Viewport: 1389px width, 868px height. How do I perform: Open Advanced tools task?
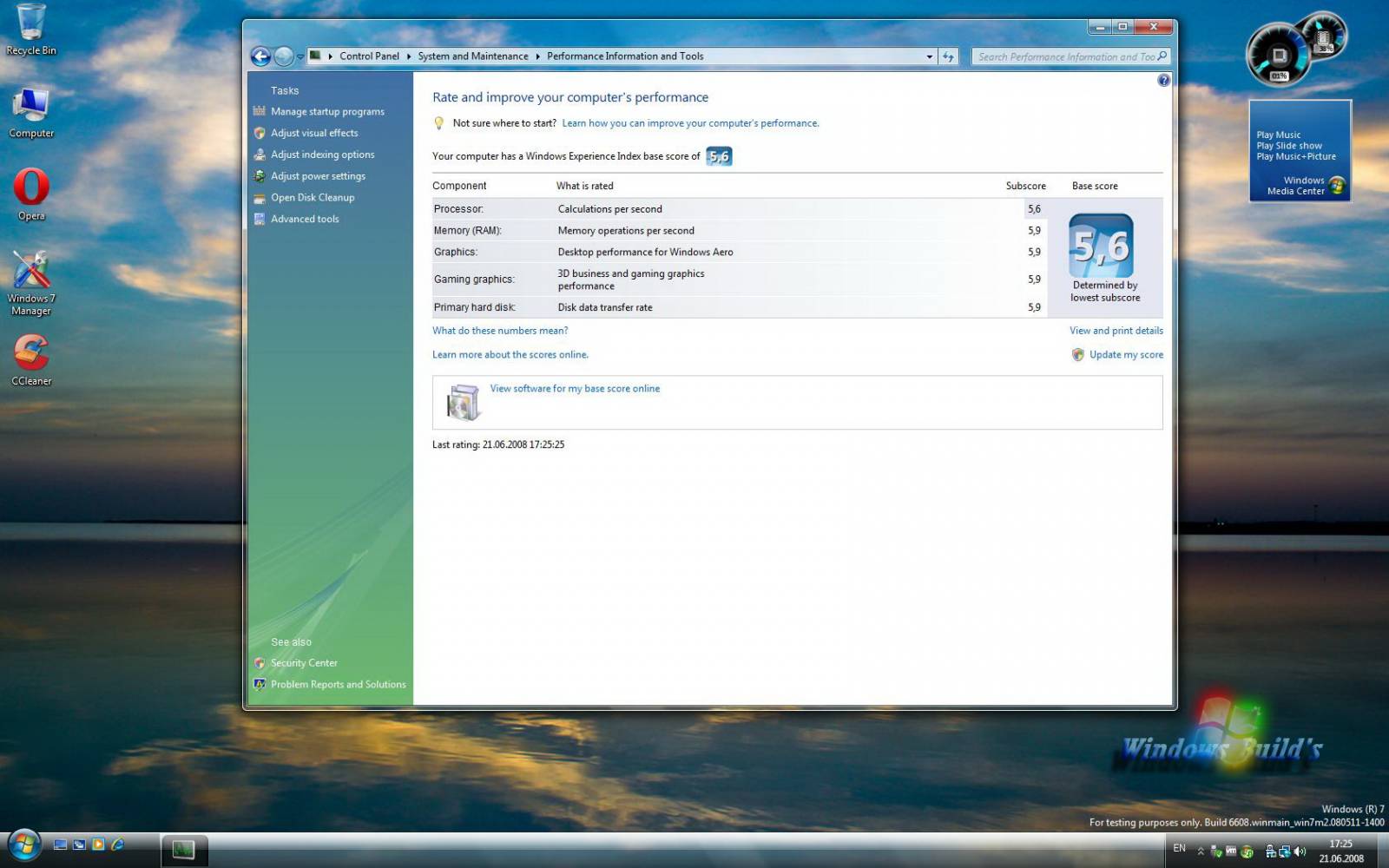(305, 219)
